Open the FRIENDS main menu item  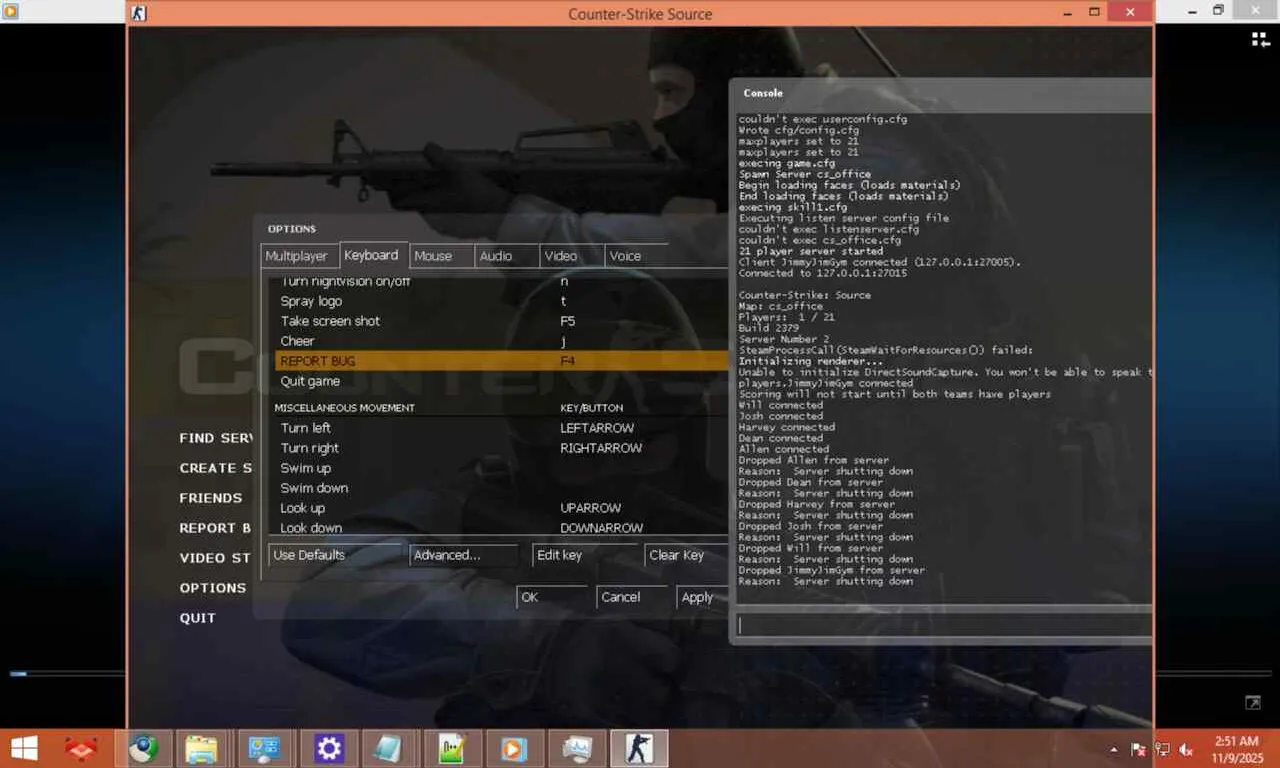click(211, 498)
